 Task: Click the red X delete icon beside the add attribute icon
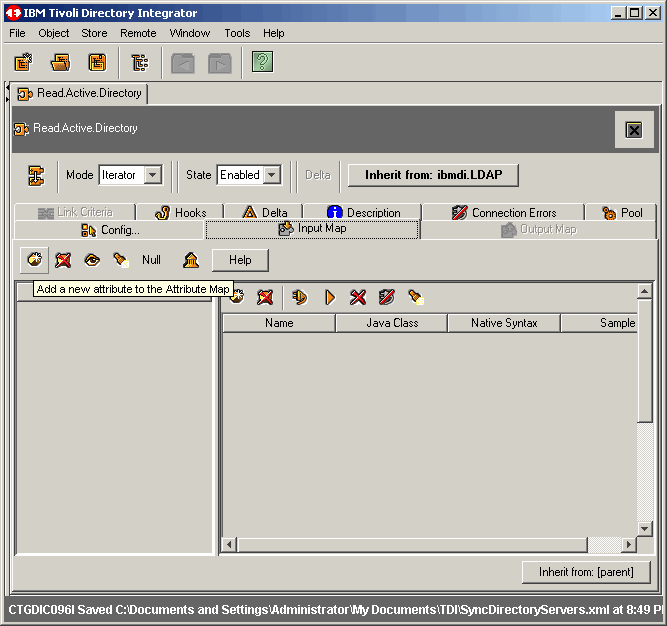pyautogui.click(x=63, y=260)
